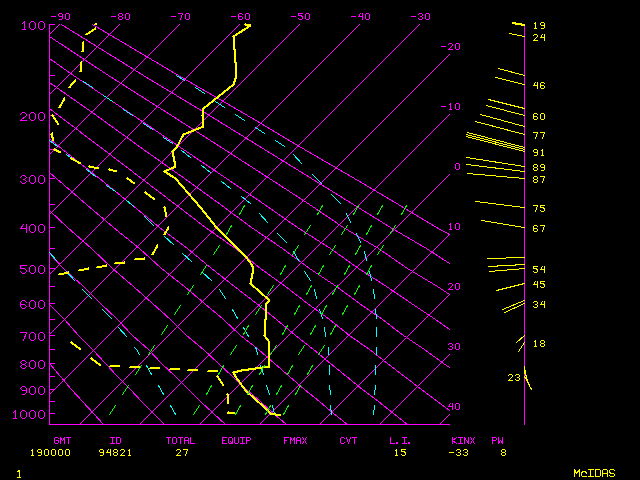
Task: Select the wind speed value 18
Action: pyautogui.click(x=538, y=344)
